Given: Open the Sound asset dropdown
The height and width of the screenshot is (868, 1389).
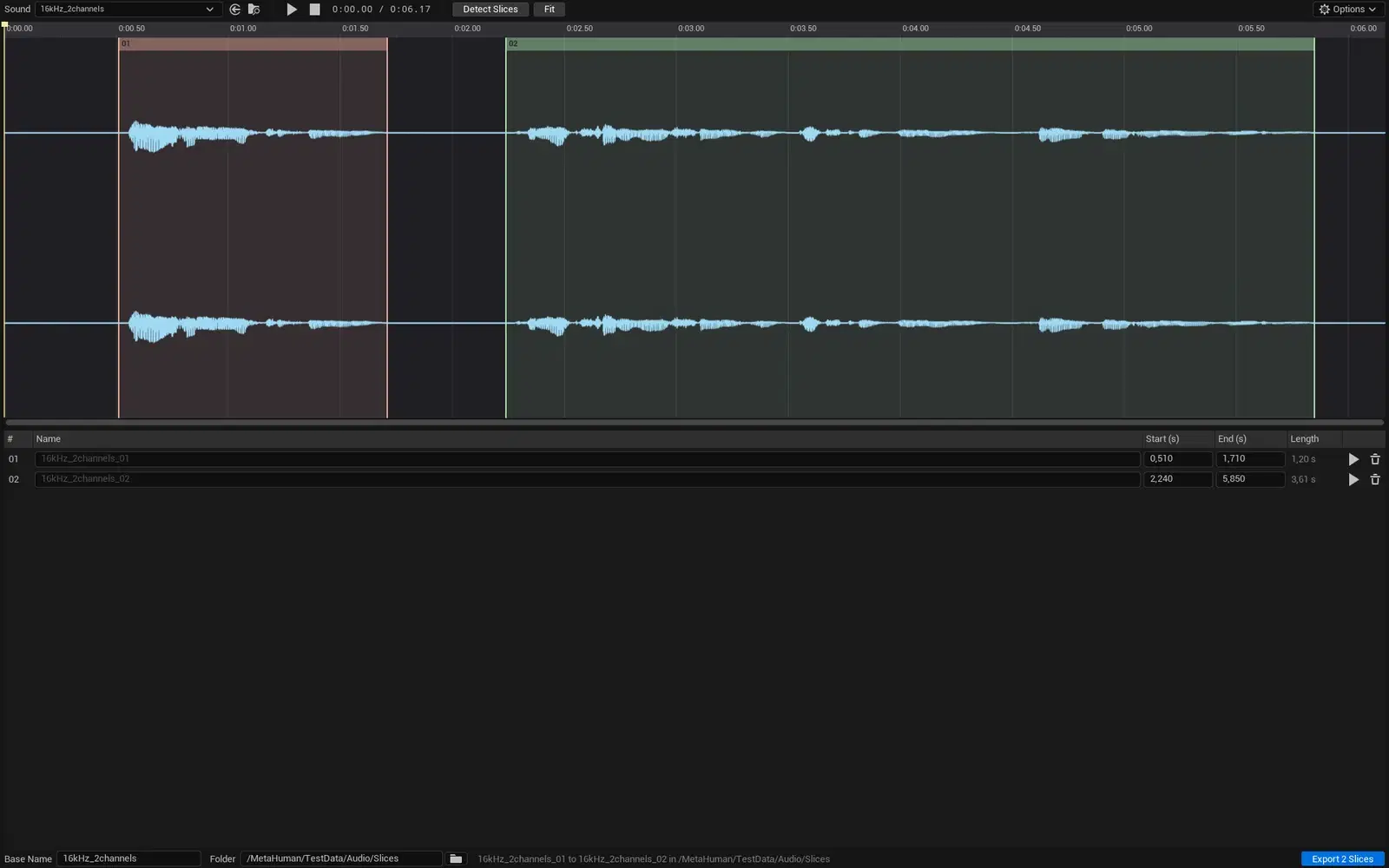Looking at the screenshot, I should 128,10.
